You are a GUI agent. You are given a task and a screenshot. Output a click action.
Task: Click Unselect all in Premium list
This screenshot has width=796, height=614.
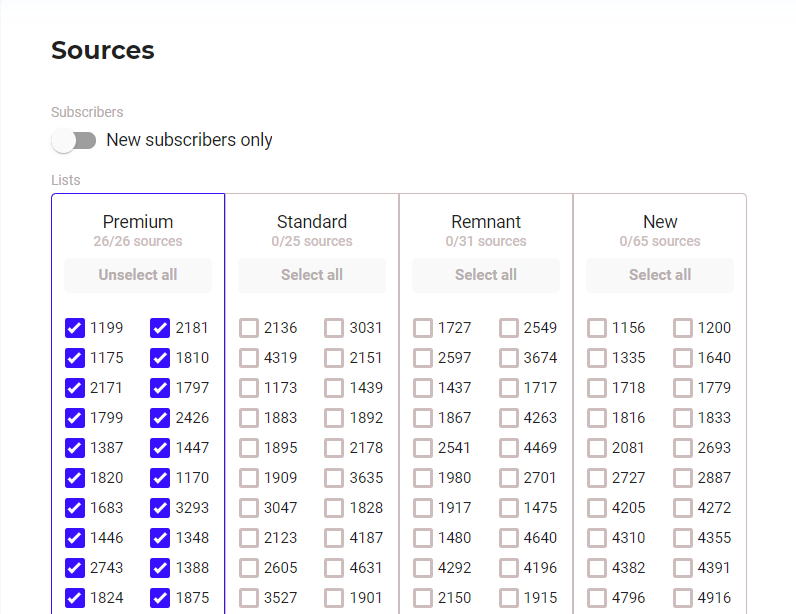[x=138, y=275]
